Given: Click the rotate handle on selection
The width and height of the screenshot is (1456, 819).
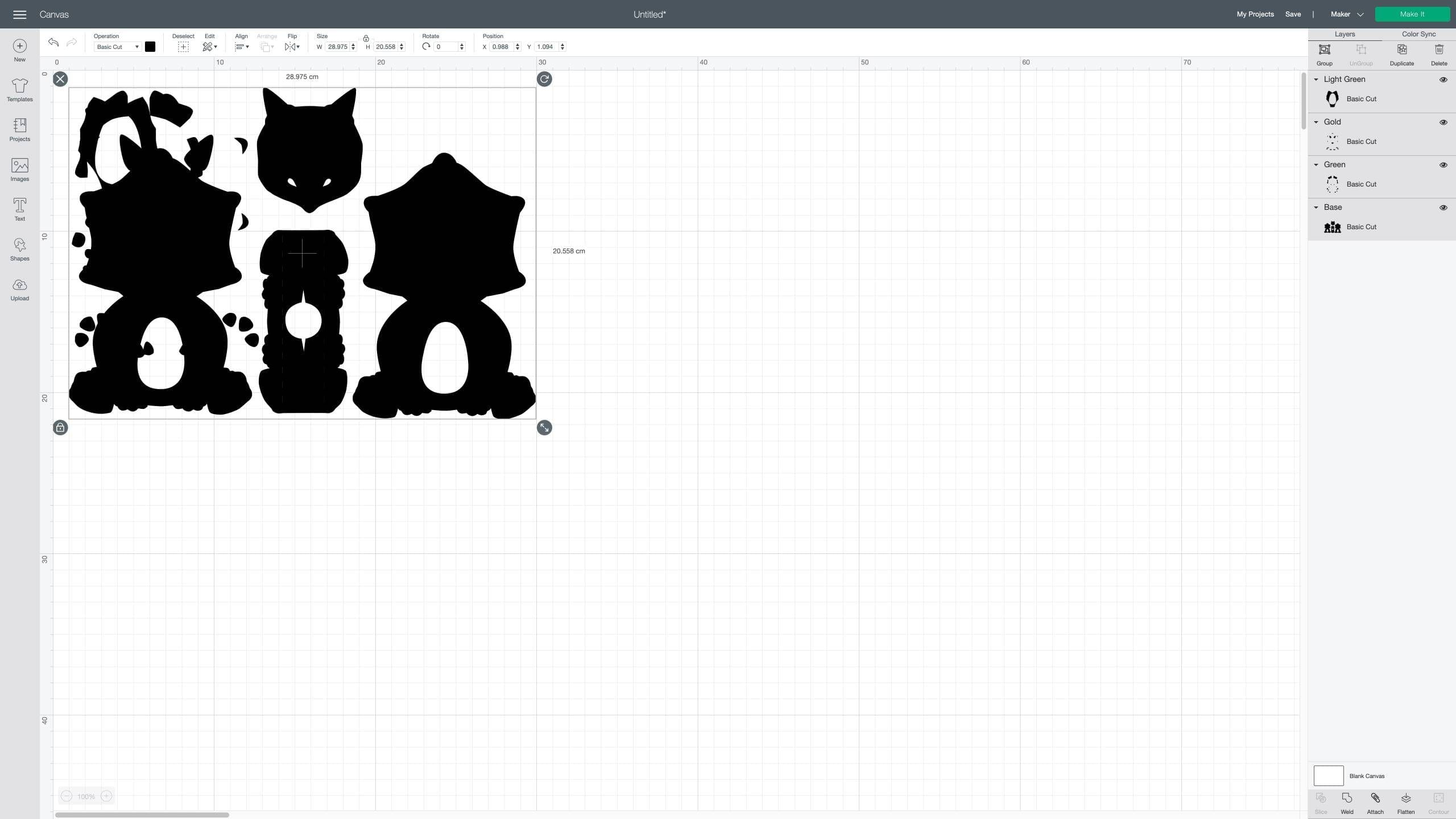Looking at the screenshot, I should point(544,79).
